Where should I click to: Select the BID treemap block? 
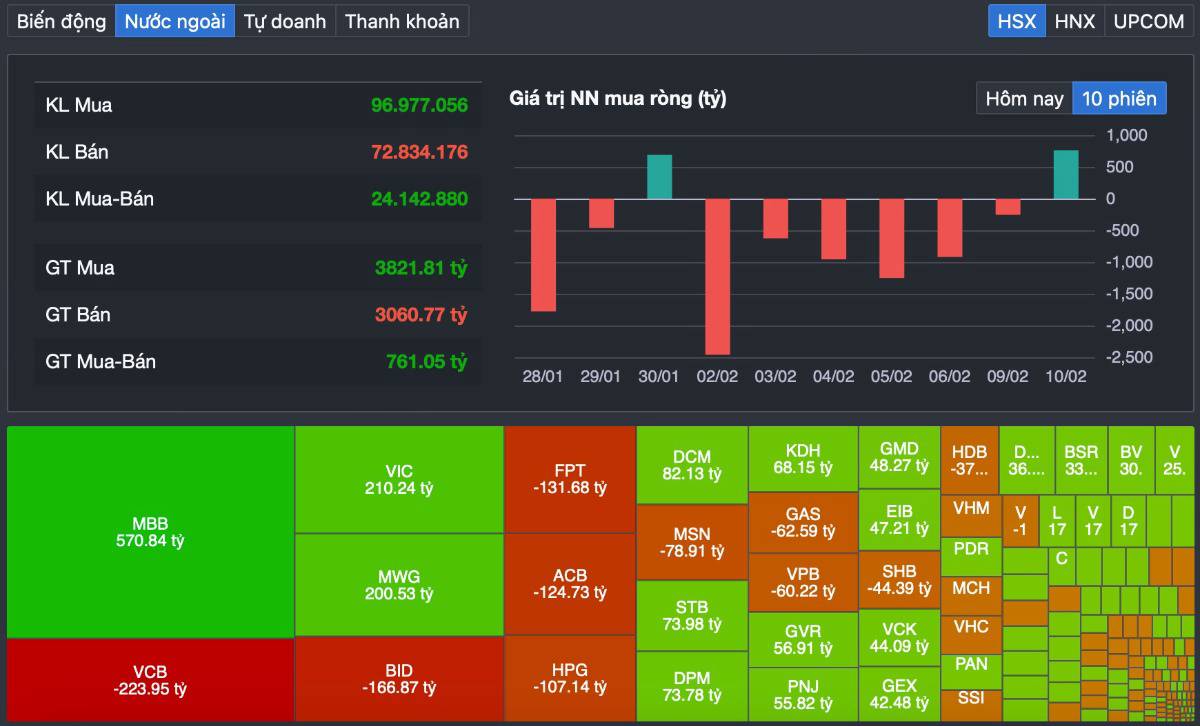(399, 679)
